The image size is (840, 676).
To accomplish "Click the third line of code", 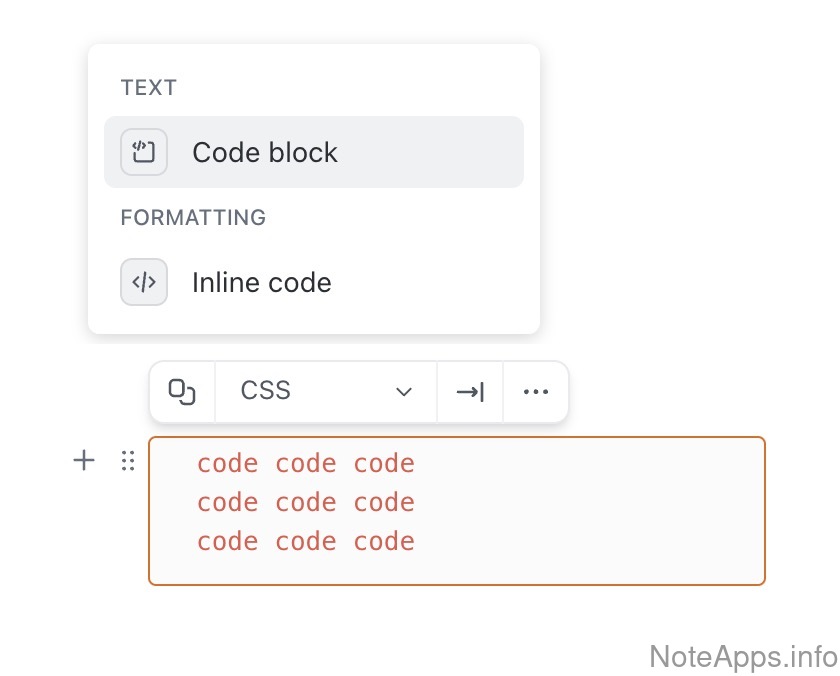I will [x=305, y=541].
